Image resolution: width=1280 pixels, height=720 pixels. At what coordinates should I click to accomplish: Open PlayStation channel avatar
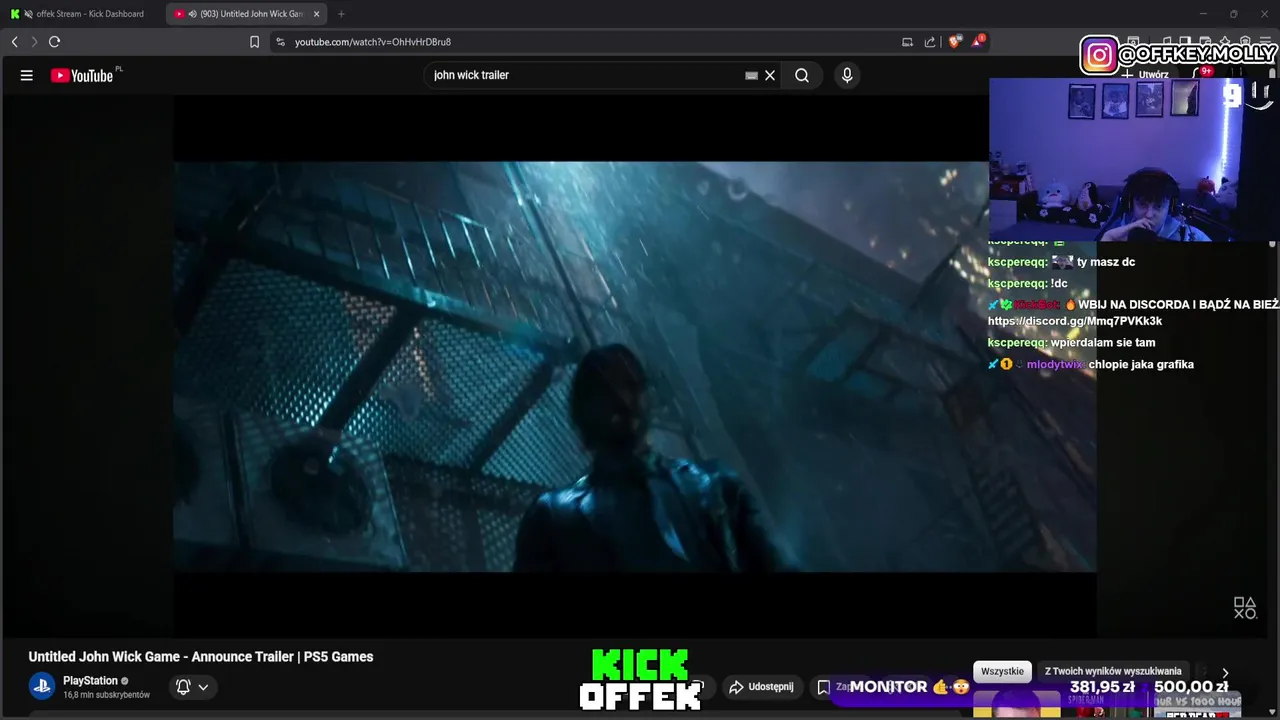click(x=41, y=686)
